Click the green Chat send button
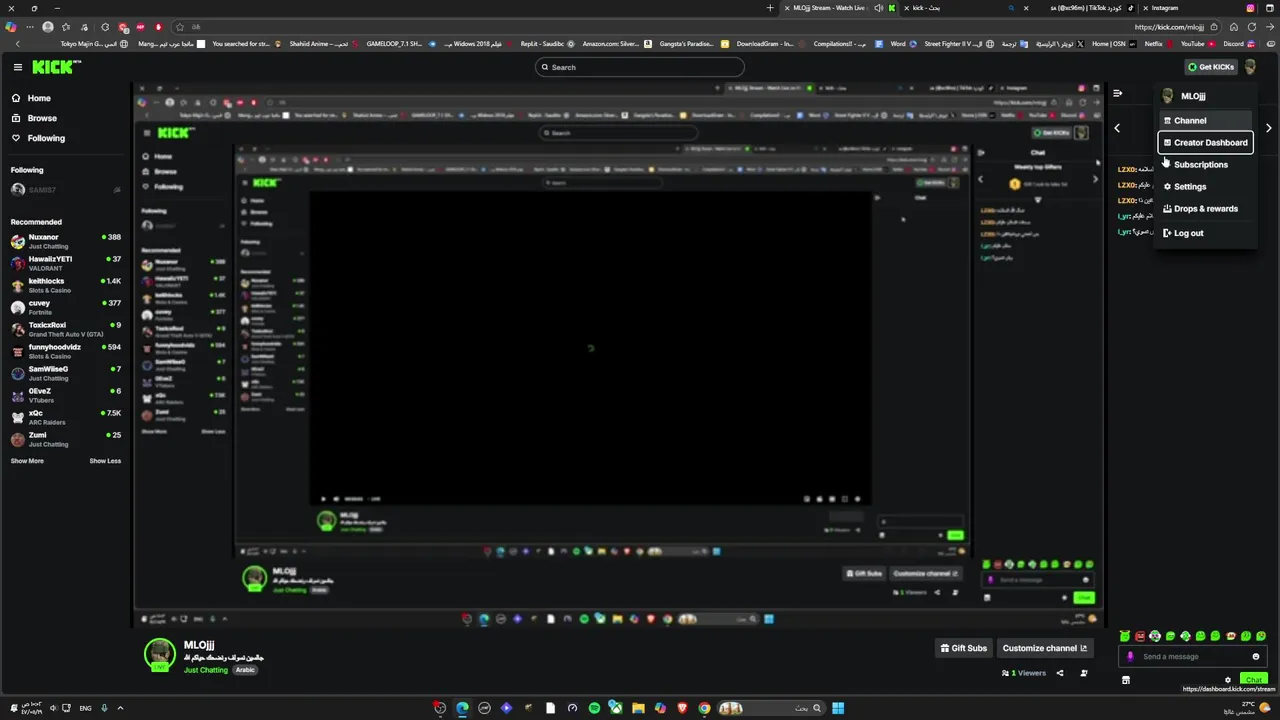This screenshot has width=1280, height=720. coord(1254,680)
